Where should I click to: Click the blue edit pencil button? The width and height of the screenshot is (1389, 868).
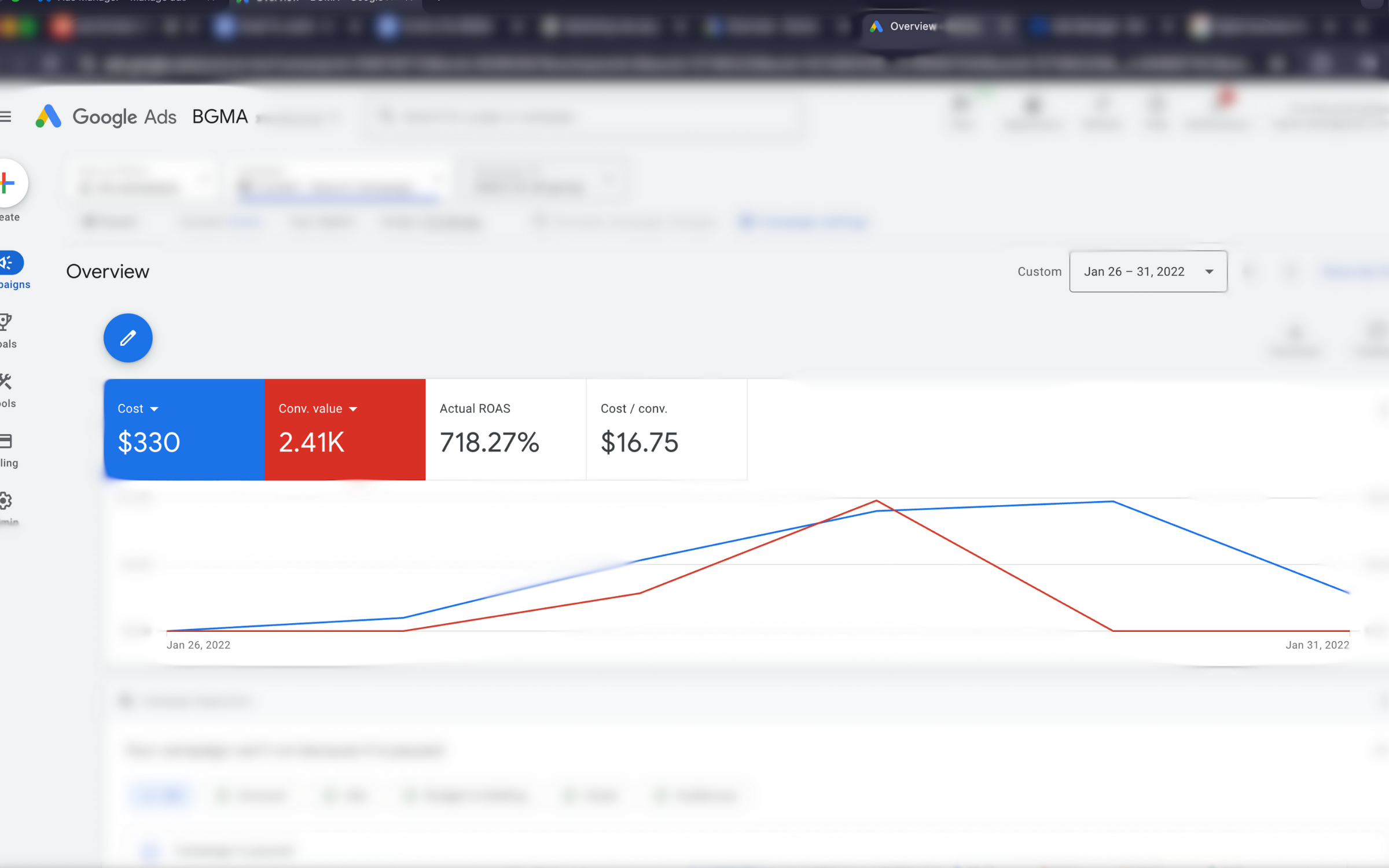(x=127, y=338)
